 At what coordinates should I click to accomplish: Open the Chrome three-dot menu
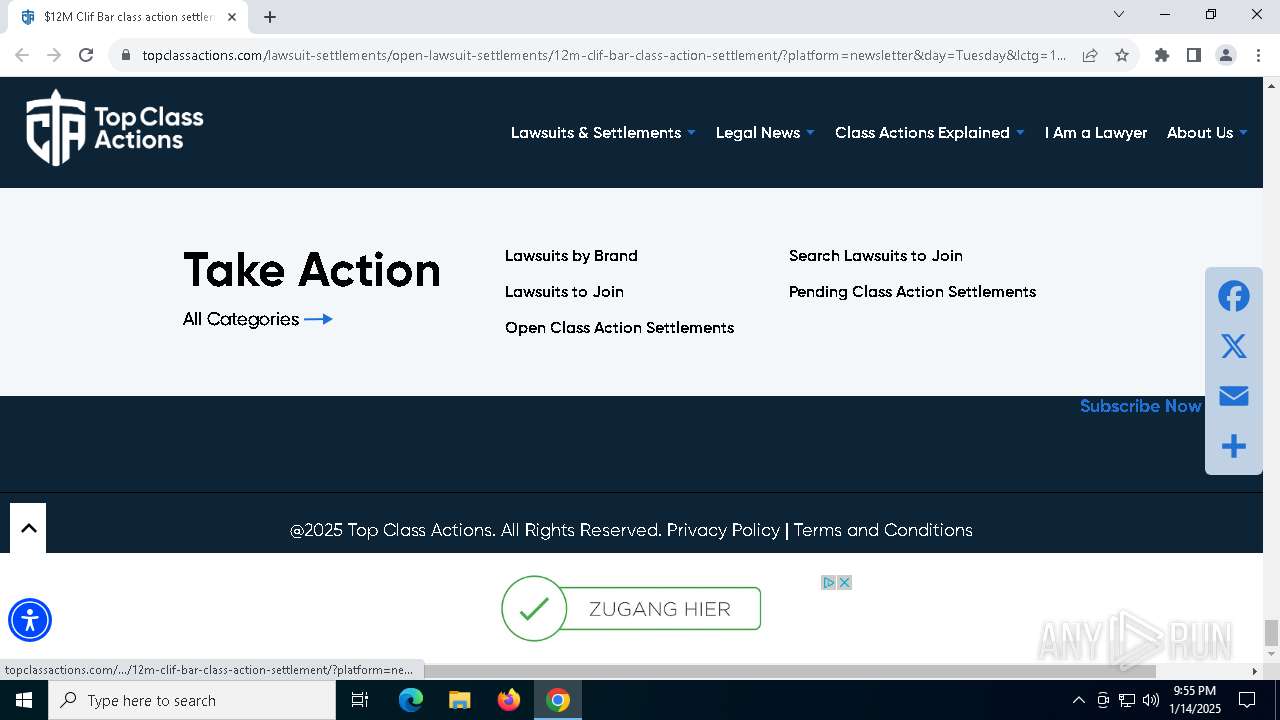[1258, 55]
